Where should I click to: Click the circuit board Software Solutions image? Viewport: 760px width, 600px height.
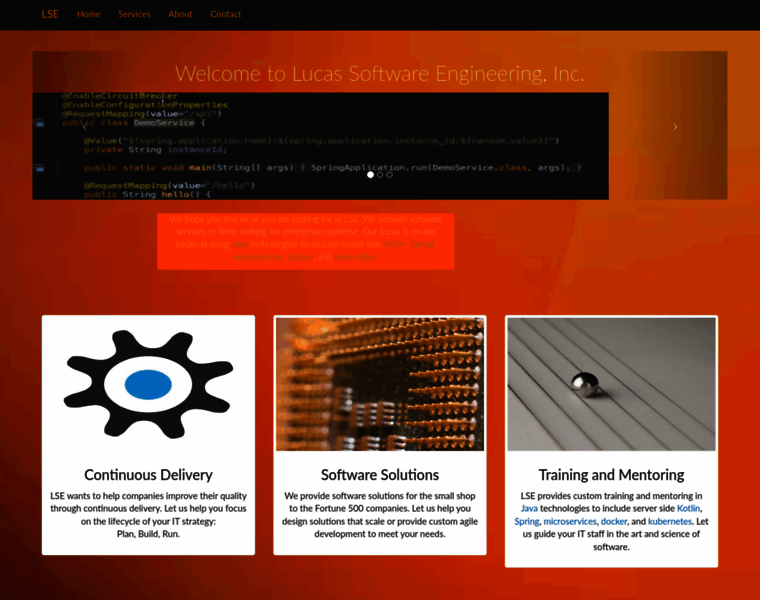tap(380, 384)
